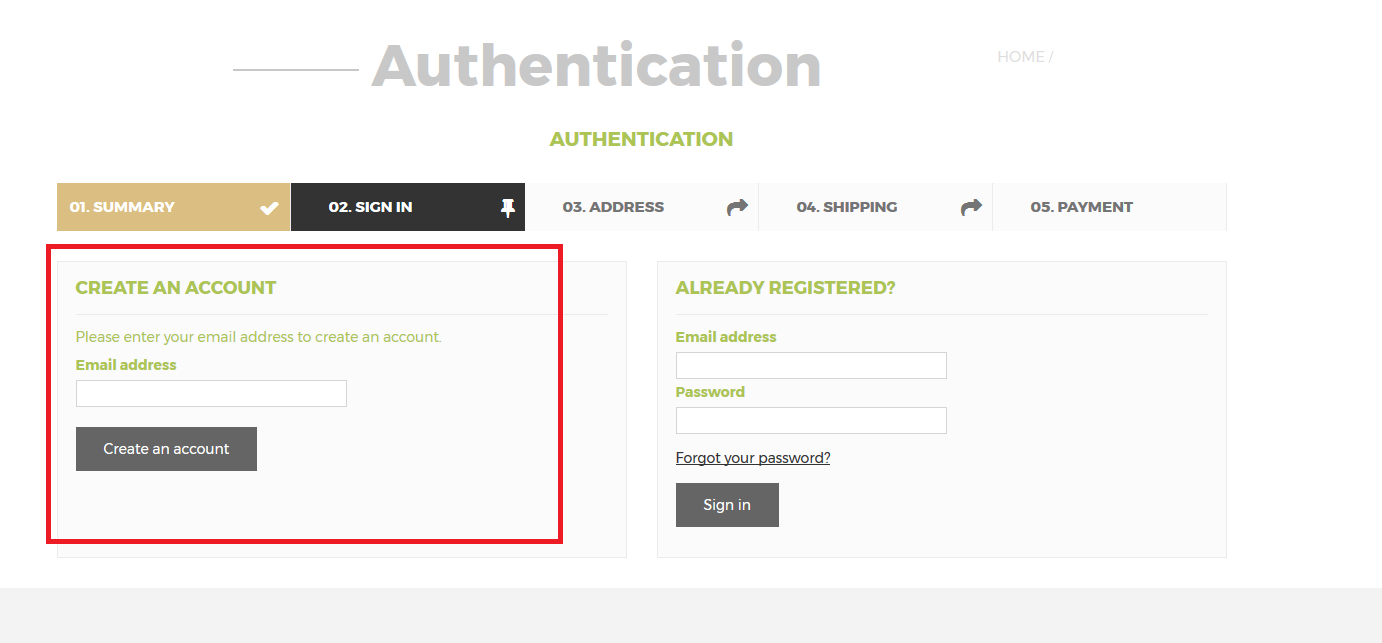Select the 02. Sign In step label
The height and width of the screenshot is (643, 1382).
[370, 207]
